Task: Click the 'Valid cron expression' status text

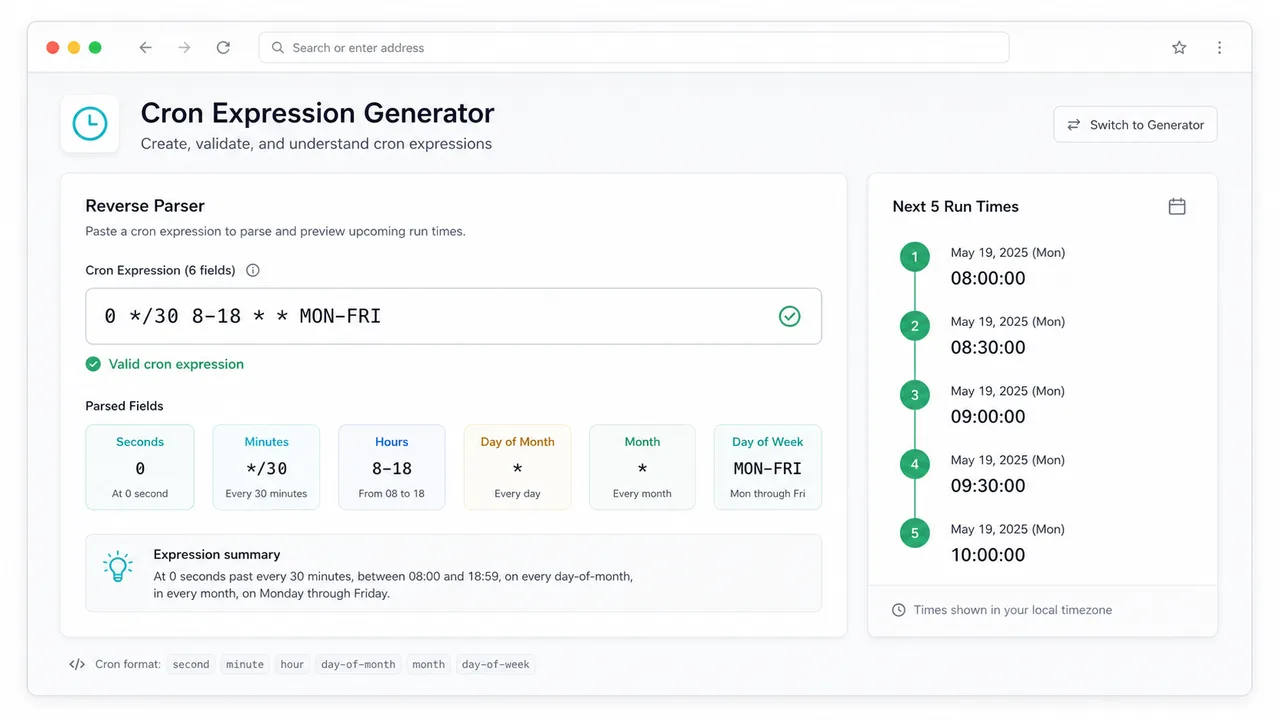Action: pyautogui.click(x=176, y=364)
